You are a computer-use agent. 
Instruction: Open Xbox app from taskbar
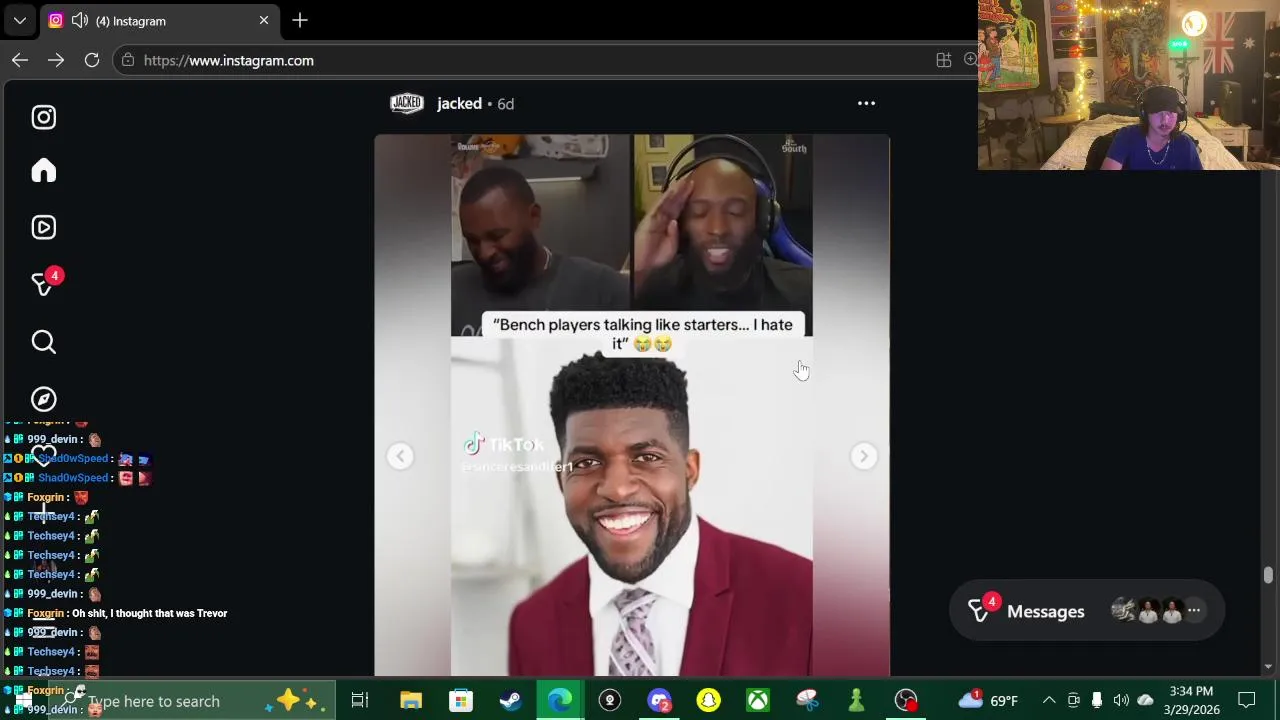point(758,700)
